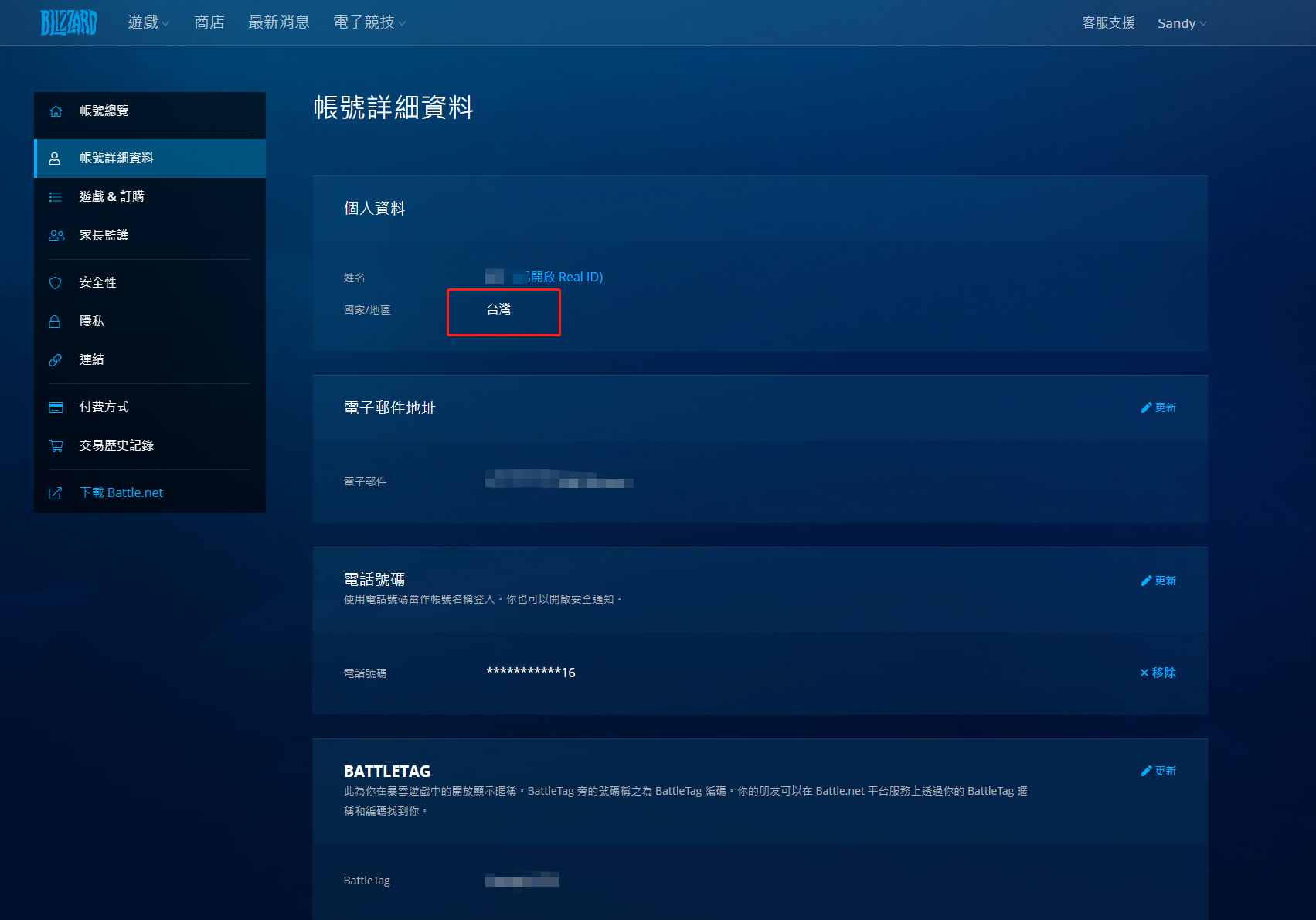The height and width of the screenshot is (920, 1316).
Task: Expand the 電子競技 dropdown
Action: tap(369, 22)
